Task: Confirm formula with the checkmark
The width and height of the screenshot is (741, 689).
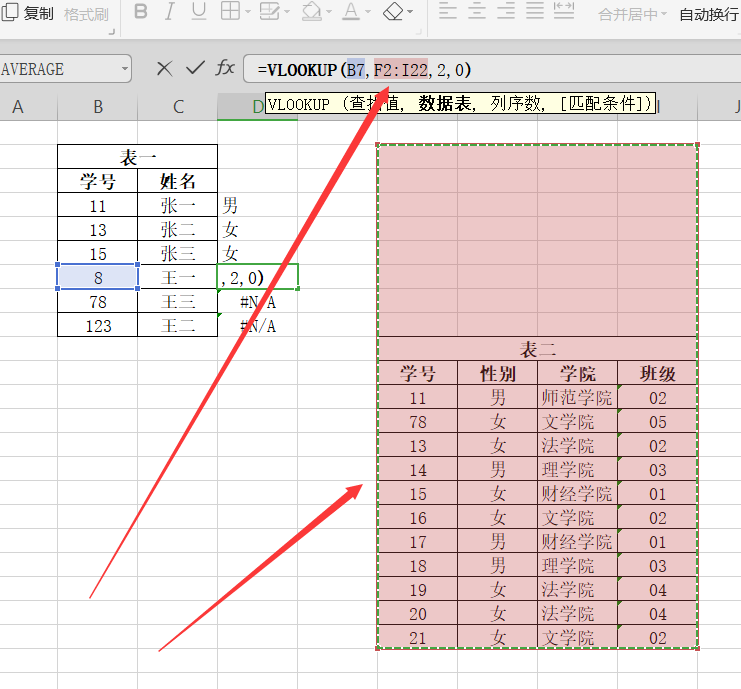Action: 195,68
